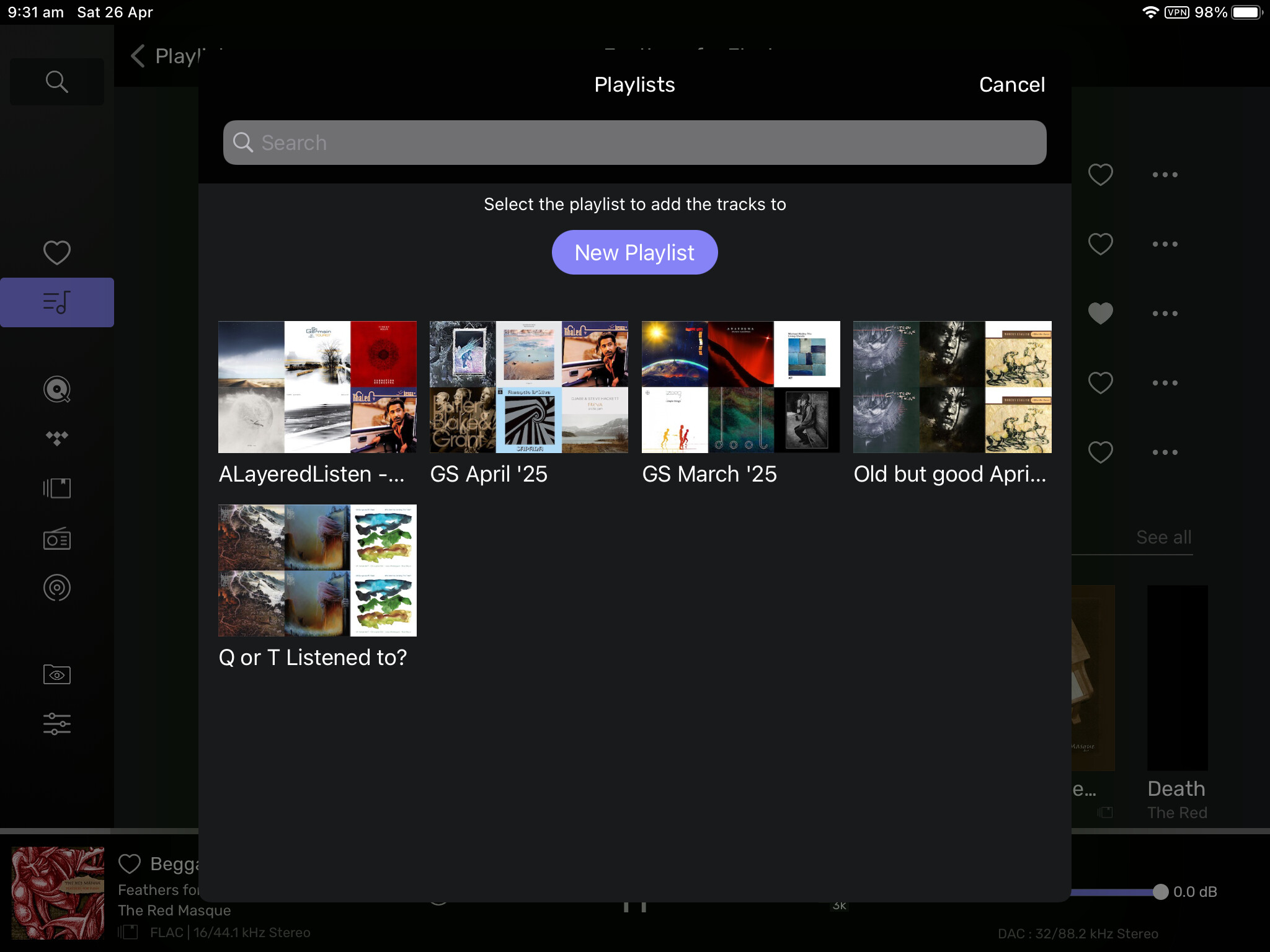1270x952 pixels.
Task: Open the radio icon in sidebar
Action: 56,538
